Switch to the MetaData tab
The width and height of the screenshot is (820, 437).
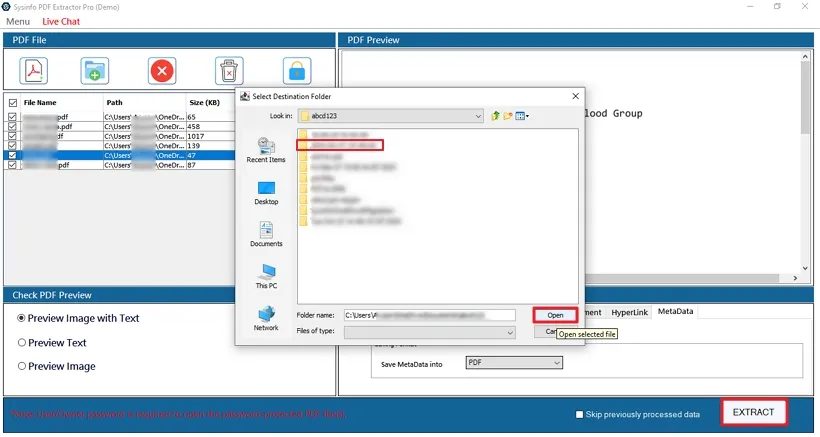(675, 311)
